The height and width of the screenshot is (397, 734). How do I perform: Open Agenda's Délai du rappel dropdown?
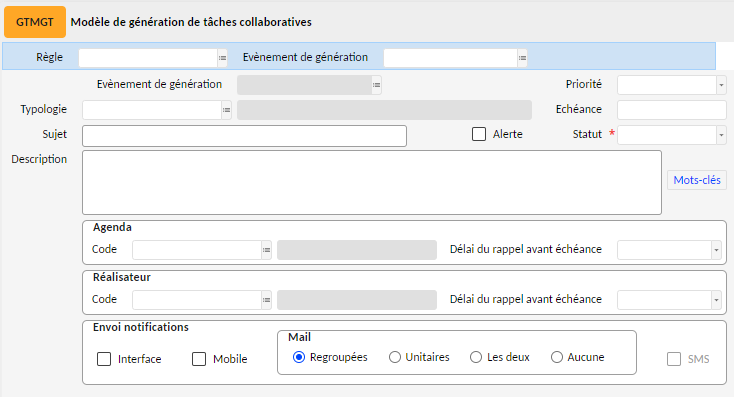click(716, 250)
